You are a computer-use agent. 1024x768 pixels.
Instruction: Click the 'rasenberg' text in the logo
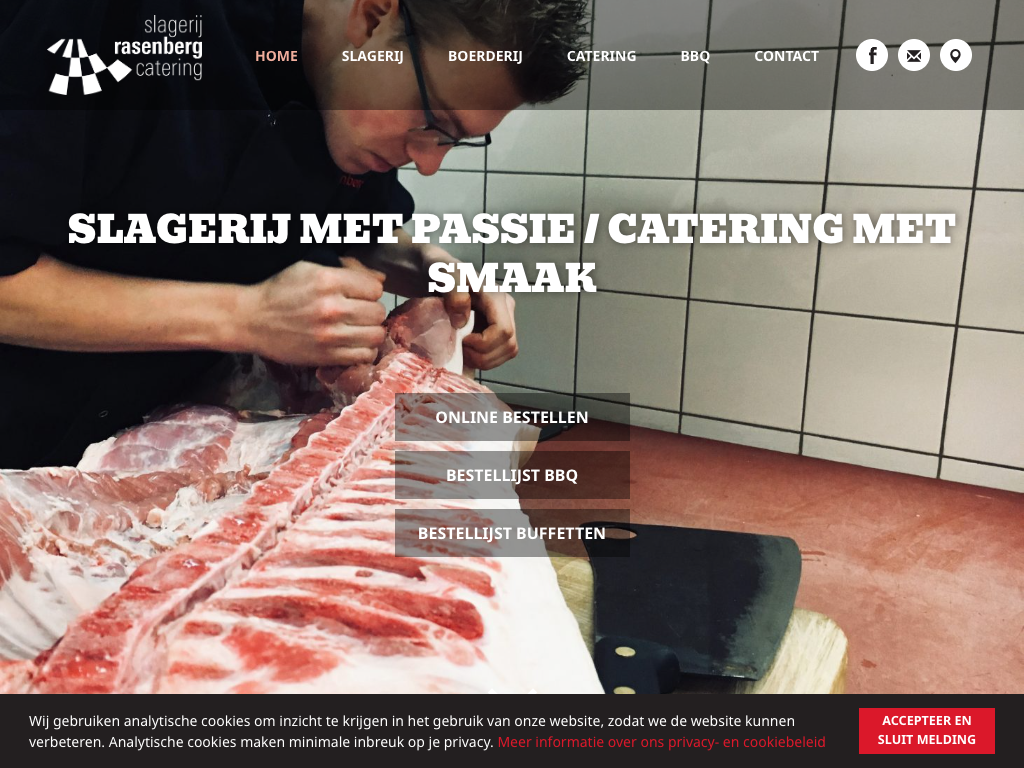(158, 48)
